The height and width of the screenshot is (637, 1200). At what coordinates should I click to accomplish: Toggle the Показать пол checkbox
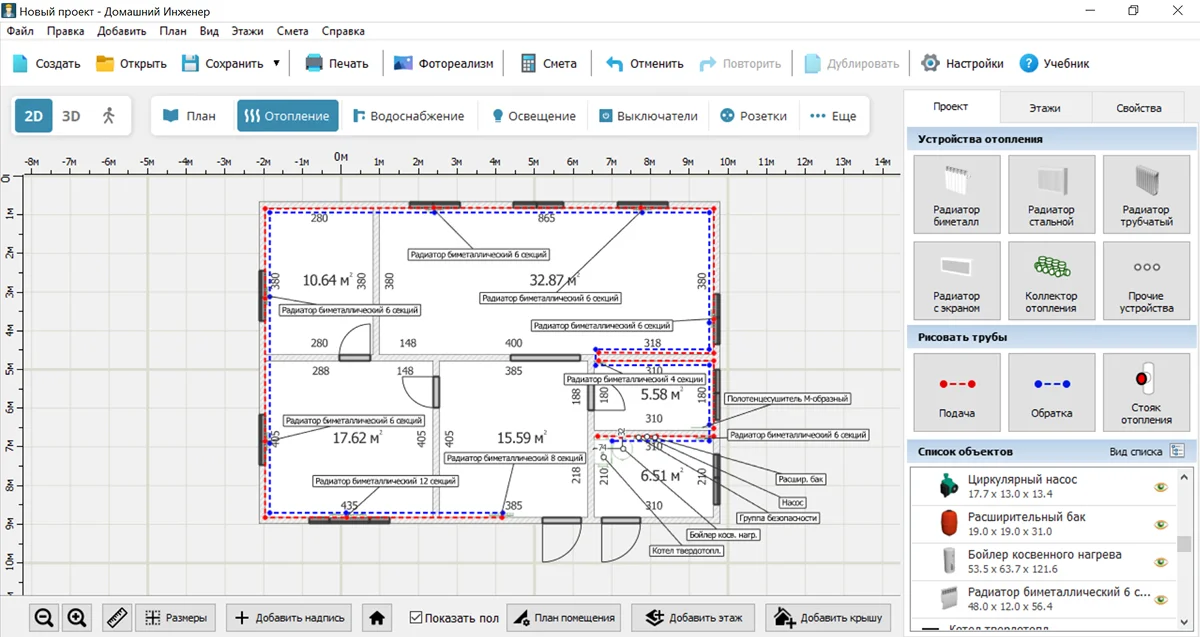pyautogui.click(x=417, y=618)
